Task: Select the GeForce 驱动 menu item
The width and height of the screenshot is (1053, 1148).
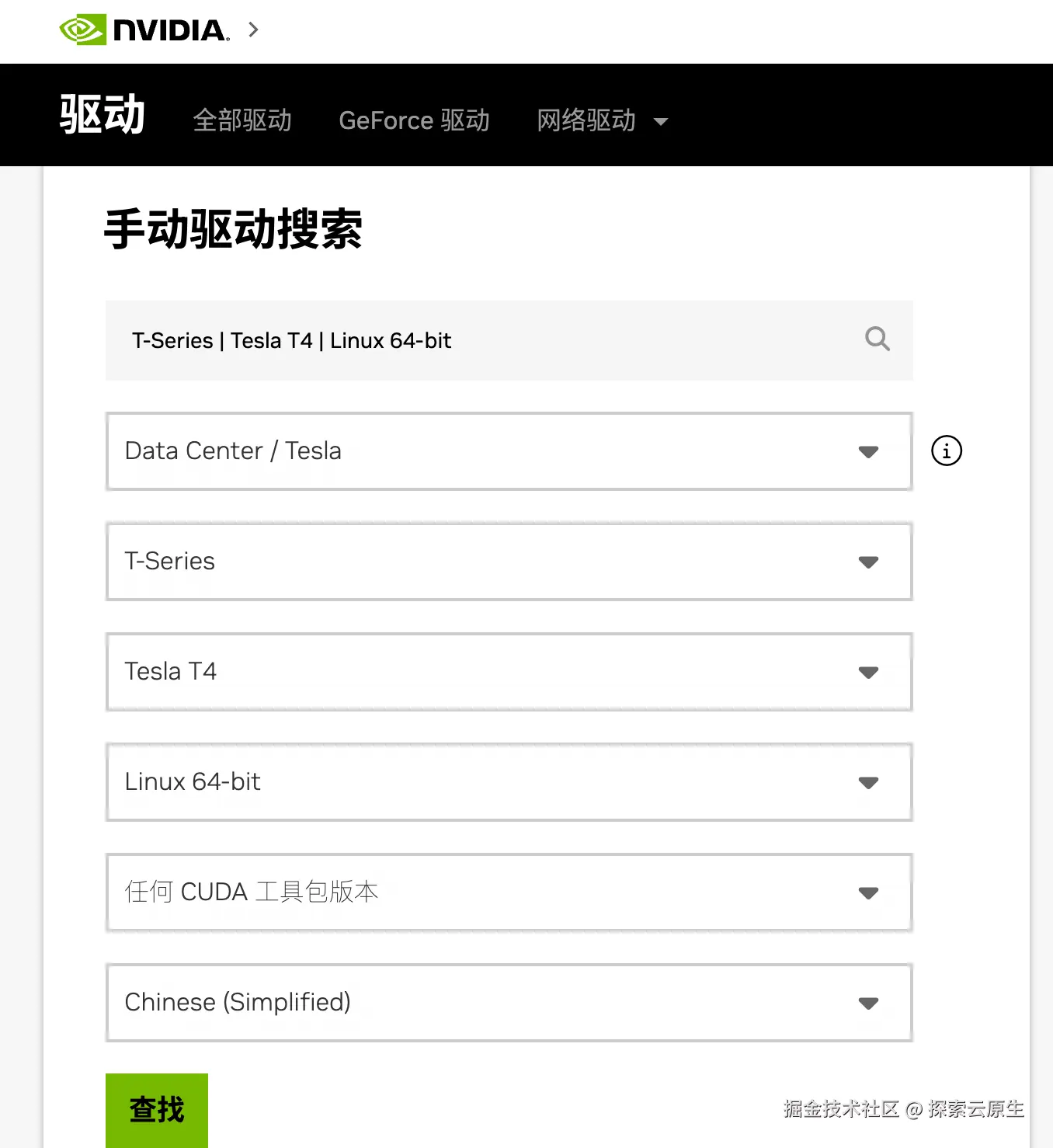Action: point(414,121)
